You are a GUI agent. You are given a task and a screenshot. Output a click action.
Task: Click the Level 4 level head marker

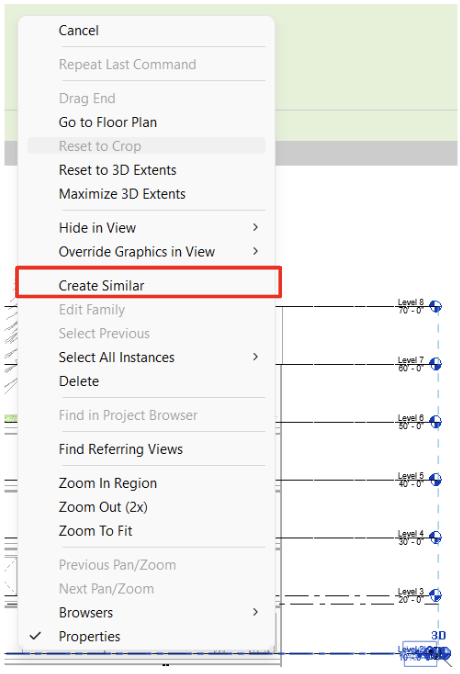tap(435, 537)
